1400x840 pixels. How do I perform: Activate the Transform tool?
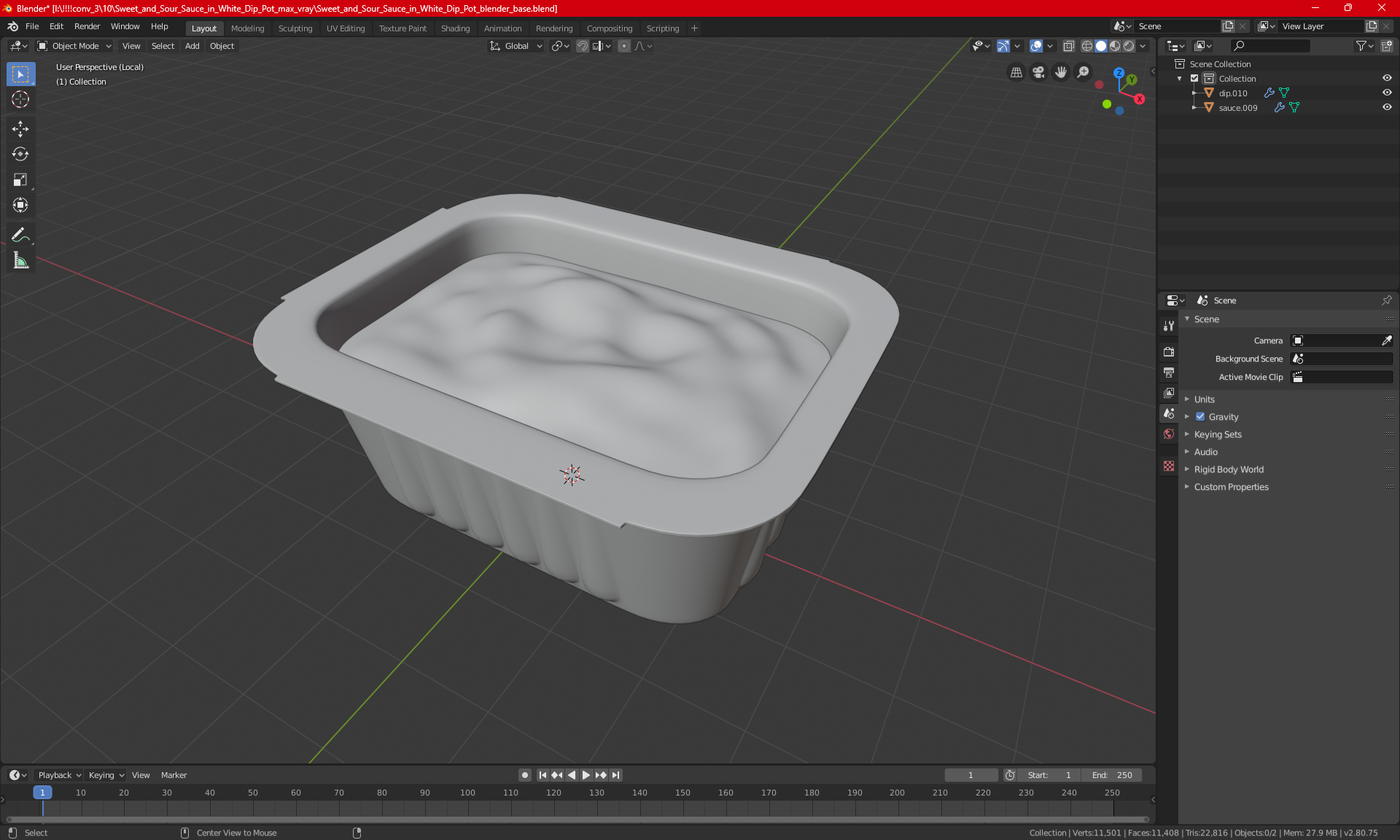[20, 205]
